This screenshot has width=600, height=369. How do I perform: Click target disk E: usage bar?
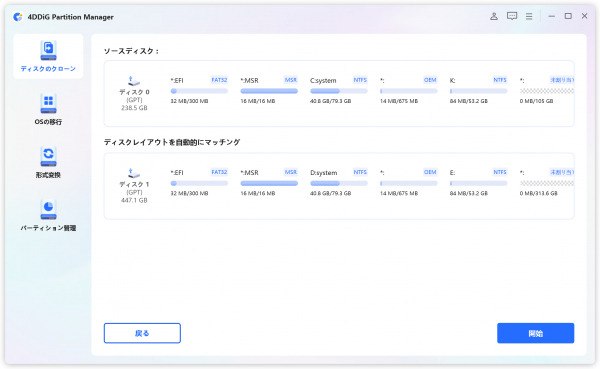pyautogui.click(x=478, y=183)
